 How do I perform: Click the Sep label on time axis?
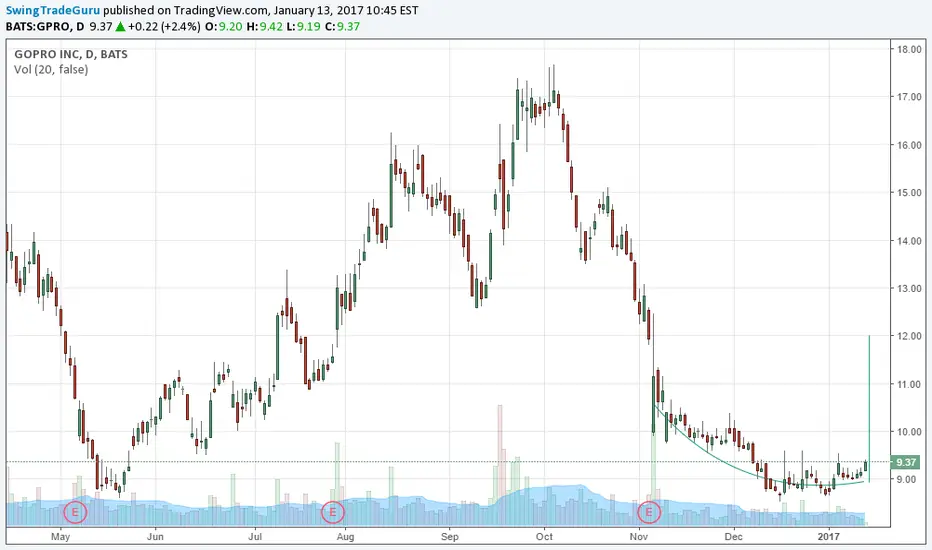pos(450,536)
